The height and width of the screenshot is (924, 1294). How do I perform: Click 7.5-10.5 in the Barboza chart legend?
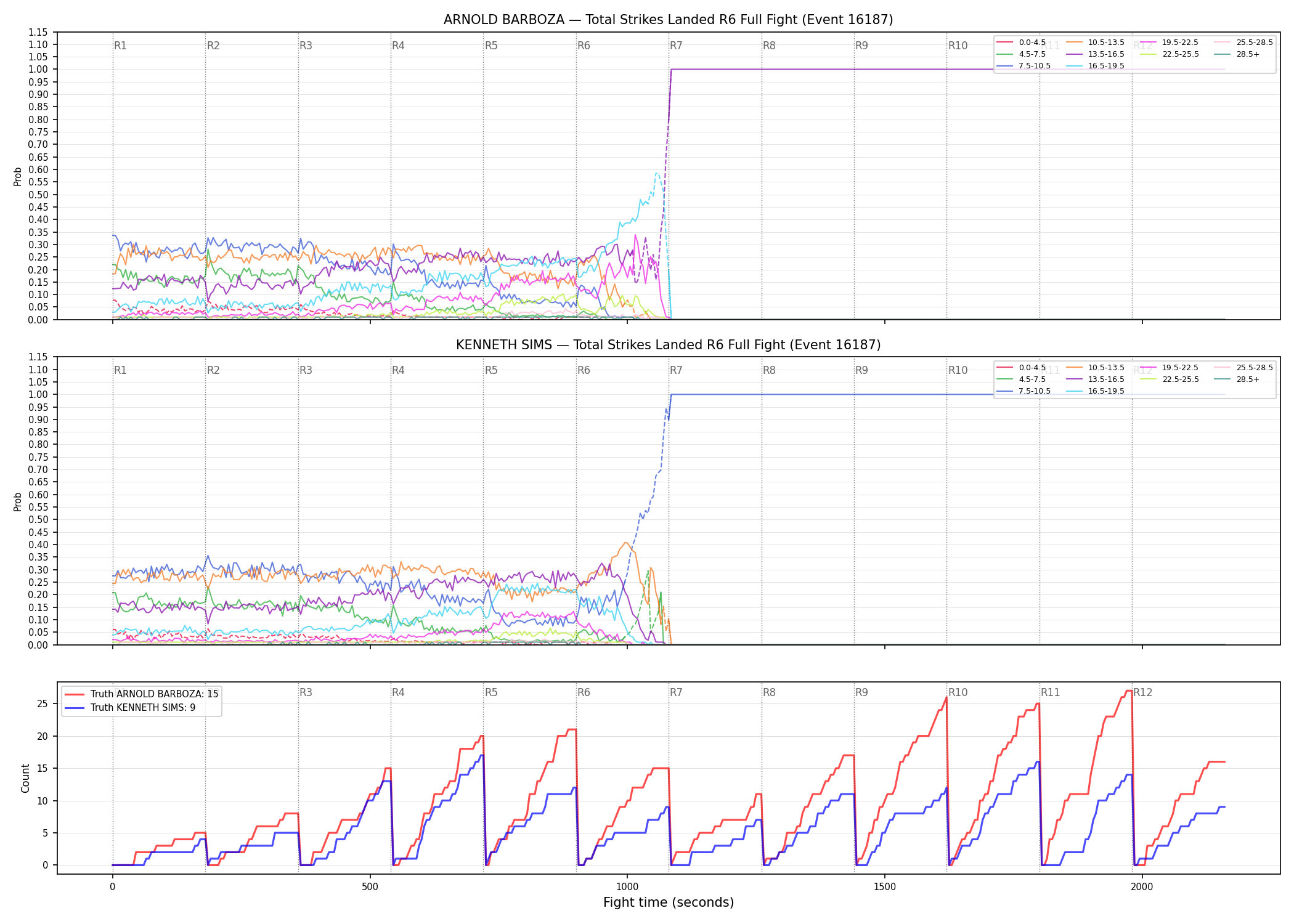[1035, 66]
